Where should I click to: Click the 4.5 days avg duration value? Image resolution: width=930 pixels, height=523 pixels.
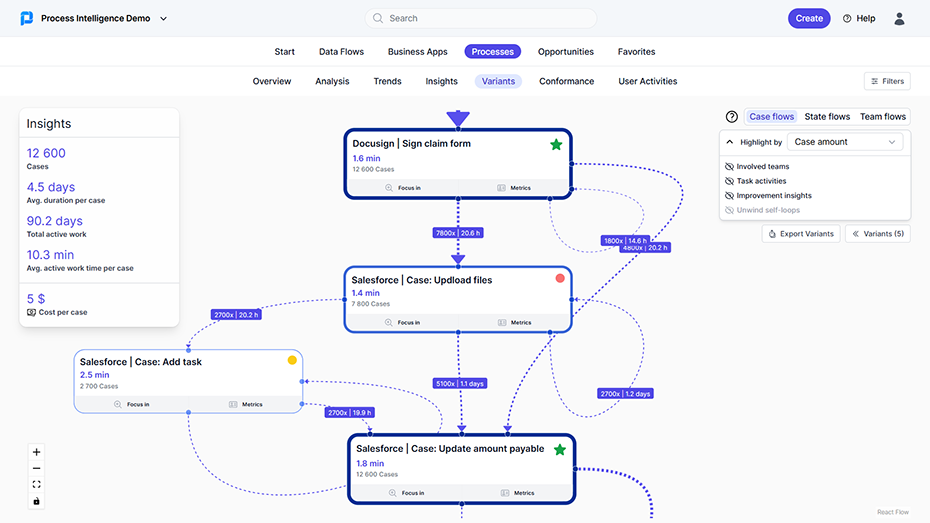(x=50, y=187)
